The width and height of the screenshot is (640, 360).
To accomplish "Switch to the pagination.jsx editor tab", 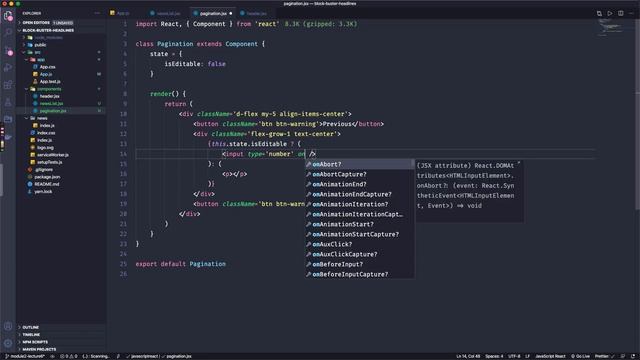I will coord(213,13).
